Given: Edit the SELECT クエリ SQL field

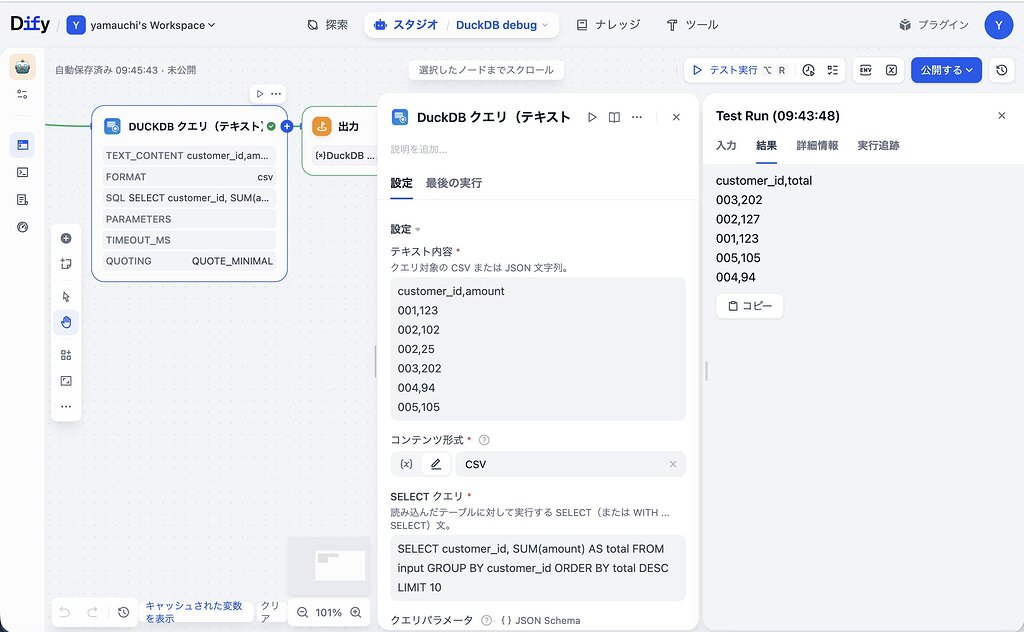Looking at the screenshot, I should 538,568.
